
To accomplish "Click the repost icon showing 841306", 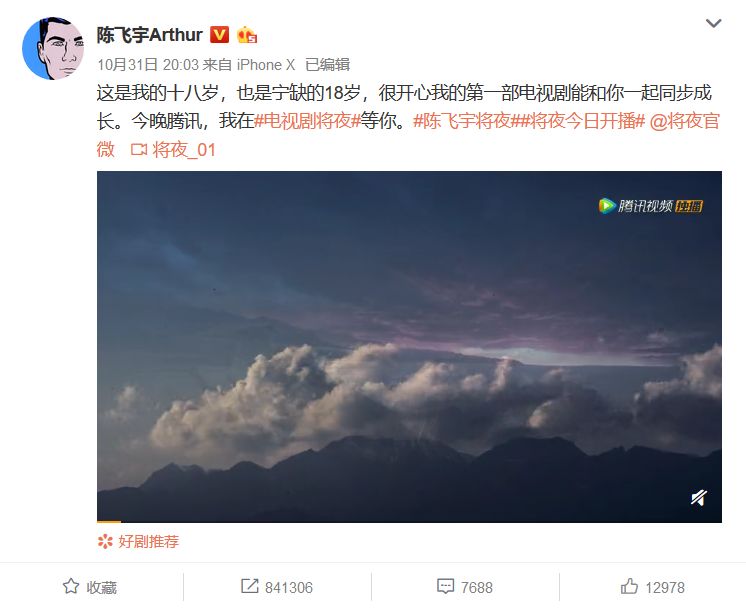I will [x=249, y=586].
